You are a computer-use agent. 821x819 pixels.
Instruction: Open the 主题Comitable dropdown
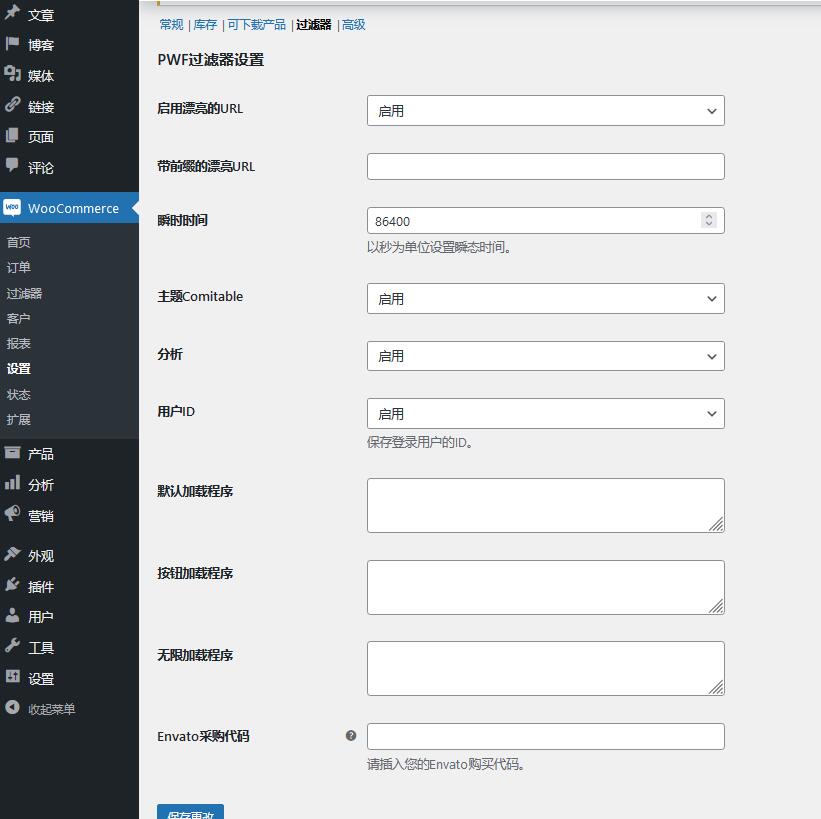coord(546,298)
